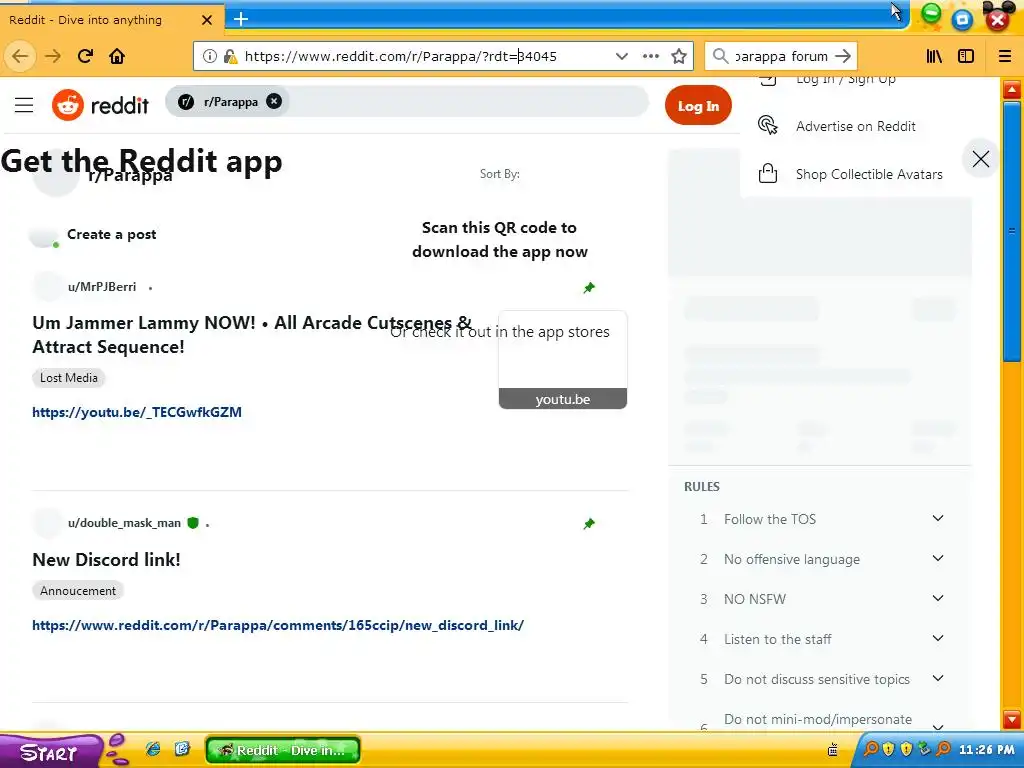1024x768 pixels.
Task: Open the new_discord_link comments URL
Action: coord(278,625)
